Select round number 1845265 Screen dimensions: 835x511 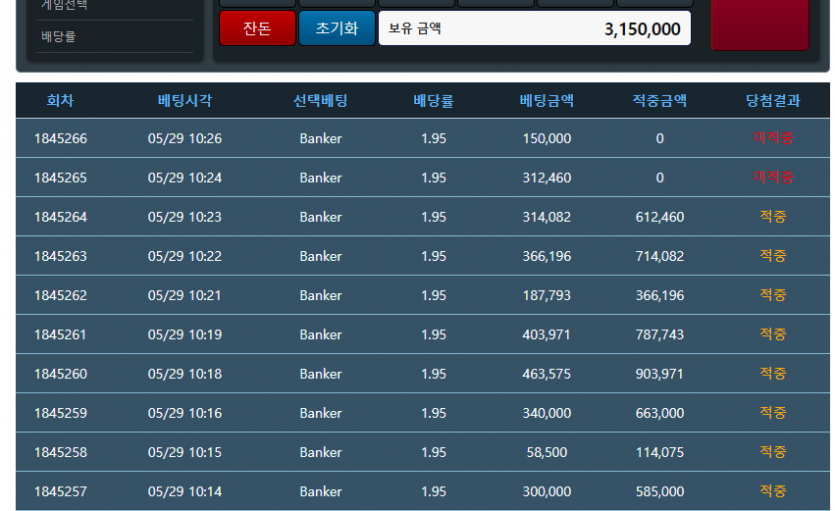click(x=61, y=178)
